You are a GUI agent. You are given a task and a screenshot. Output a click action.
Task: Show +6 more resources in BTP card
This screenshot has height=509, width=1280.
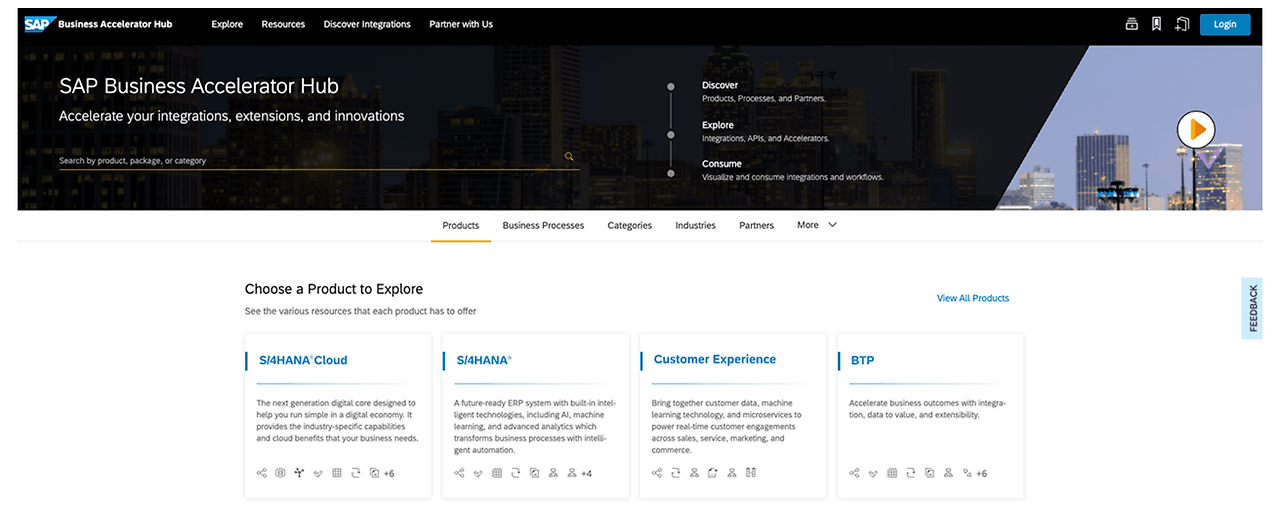[982, 474]
